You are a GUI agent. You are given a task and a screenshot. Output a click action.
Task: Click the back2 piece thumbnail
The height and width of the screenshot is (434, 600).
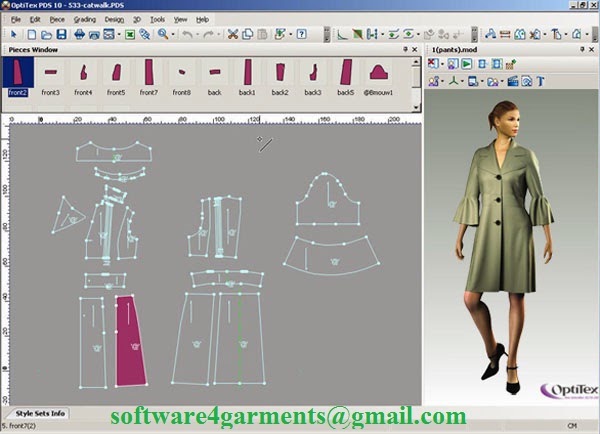(280, 77)
